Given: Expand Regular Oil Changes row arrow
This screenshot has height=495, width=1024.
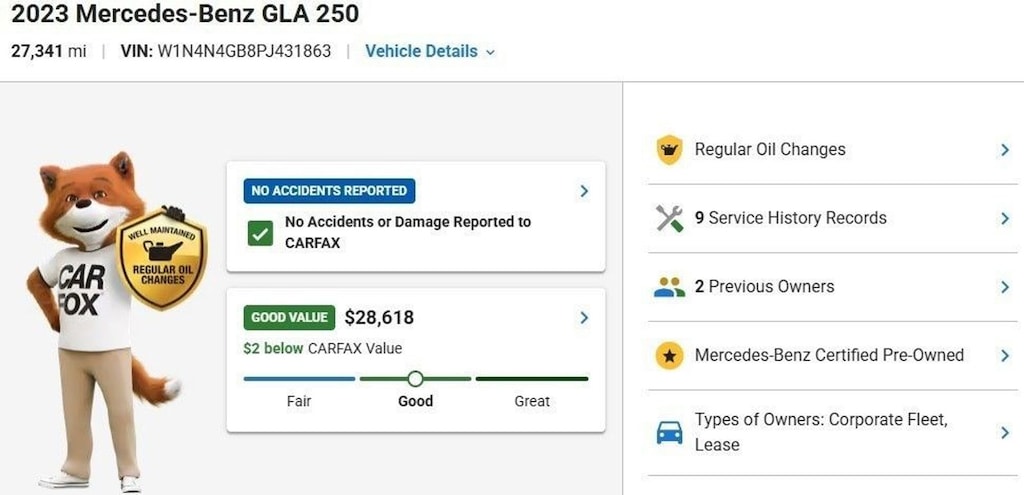Looking at the screenshot, I should 1005,150.
